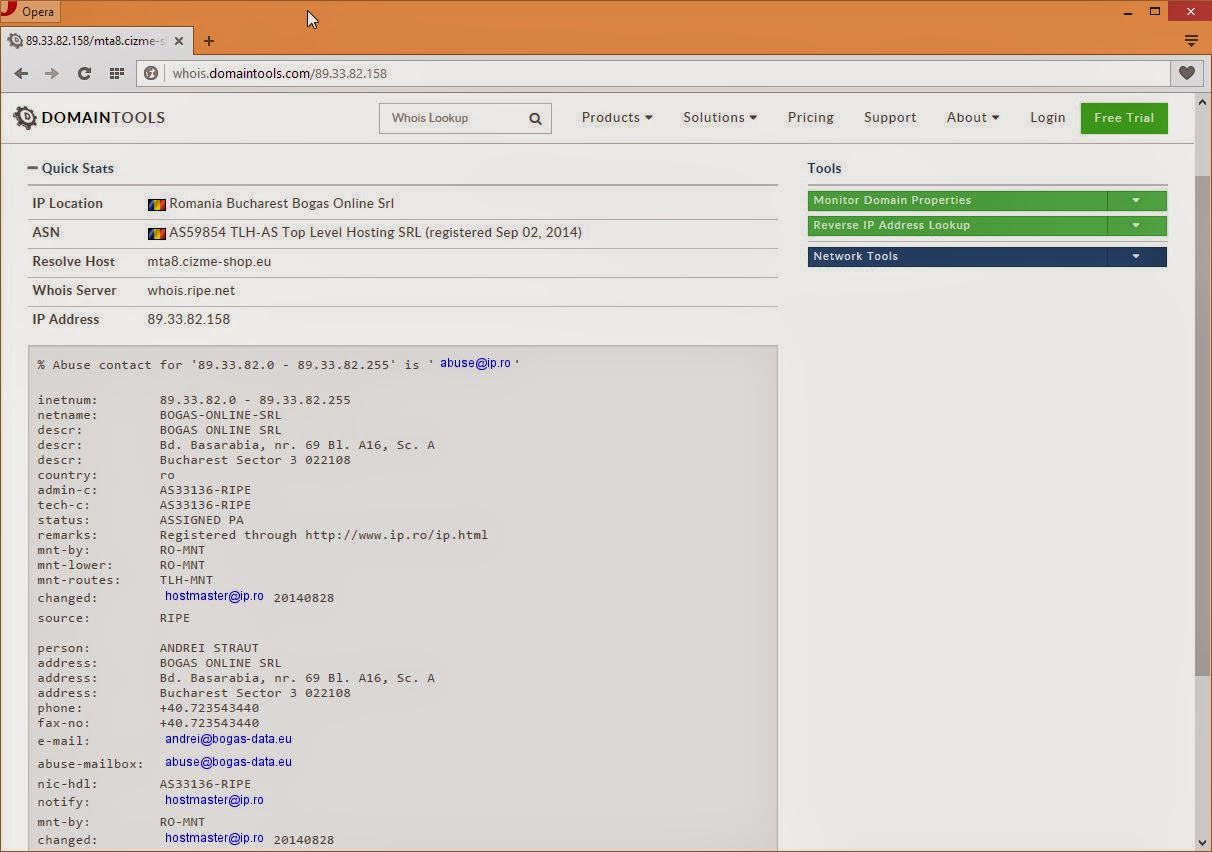Click hostmaster@ip.ro link beside first changed field
This screenshot has height=852, width=1212.
(x=214, y=596)
